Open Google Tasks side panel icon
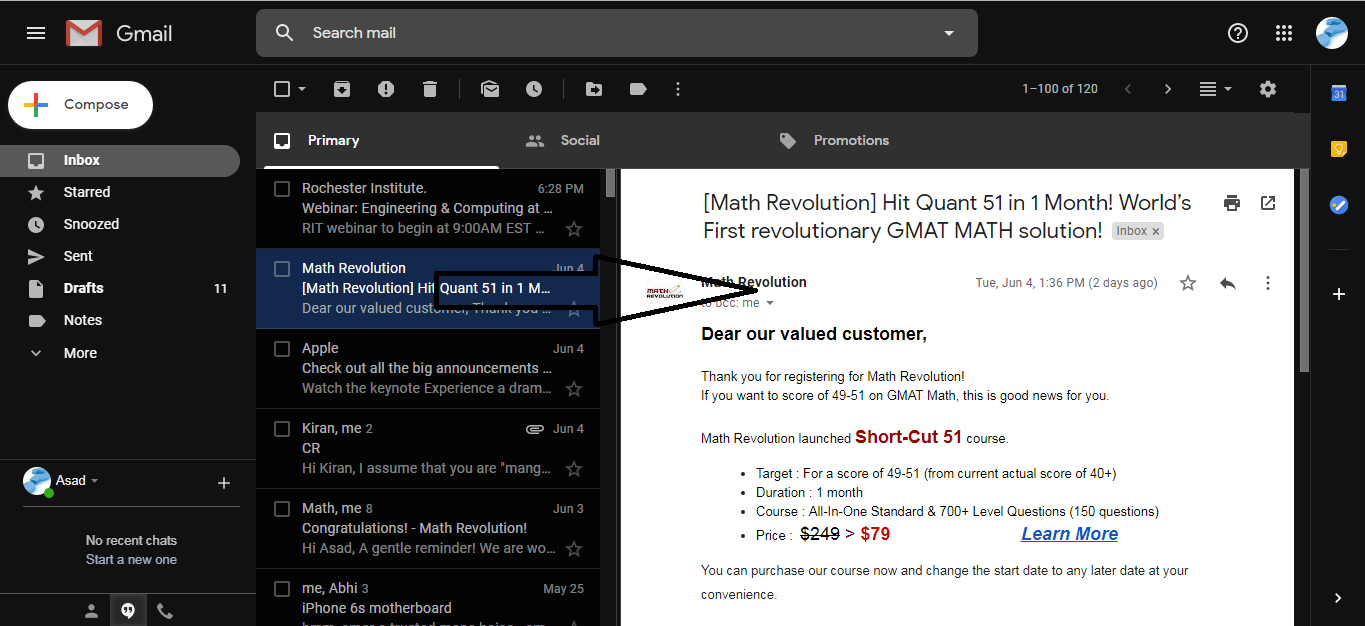The width and height of the screenshot is (1365, 626). [1338, 205]
